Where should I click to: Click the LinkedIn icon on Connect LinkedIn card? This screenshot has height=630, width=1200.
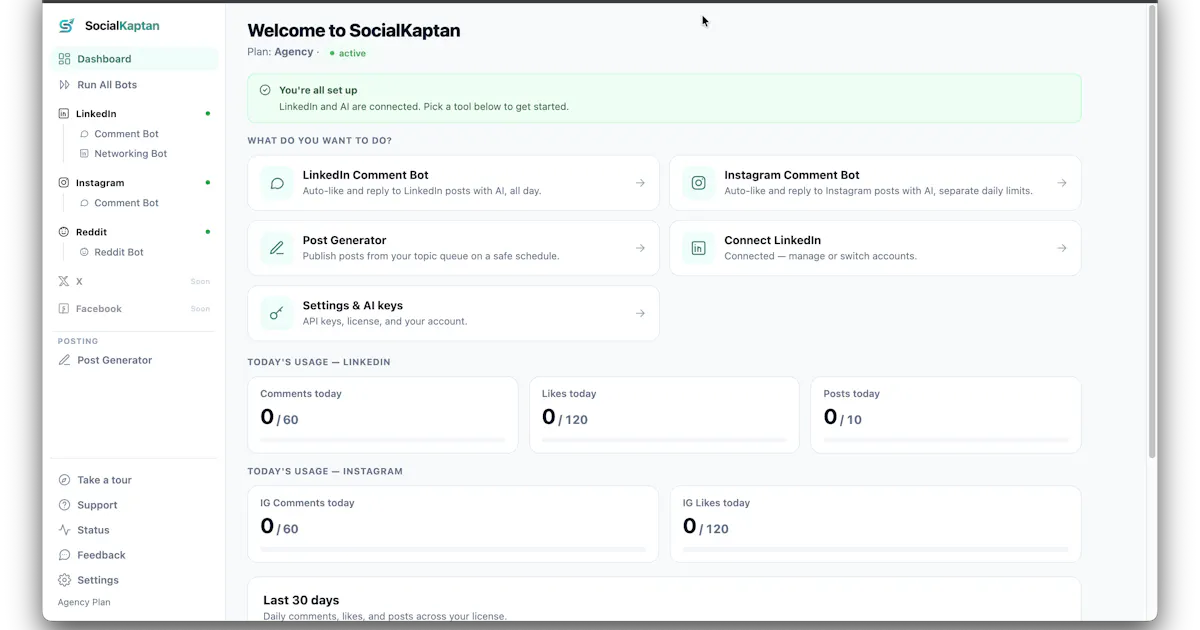pyautogui.click(x=699, y=248)
